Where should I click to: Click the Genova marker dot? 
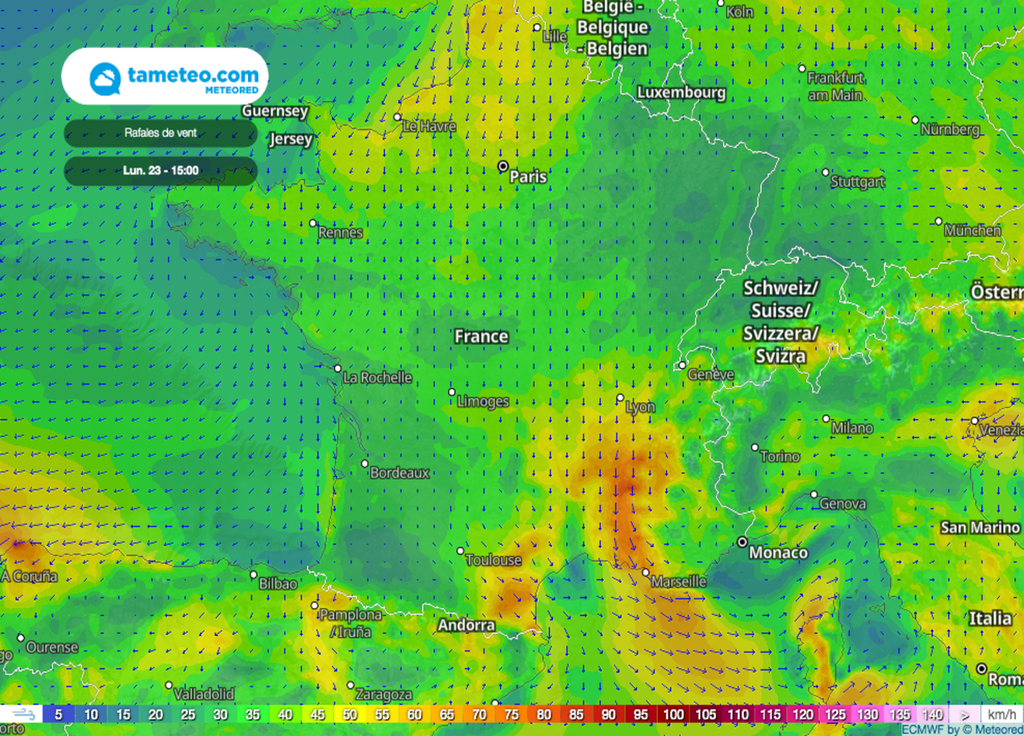pos(814,494)
